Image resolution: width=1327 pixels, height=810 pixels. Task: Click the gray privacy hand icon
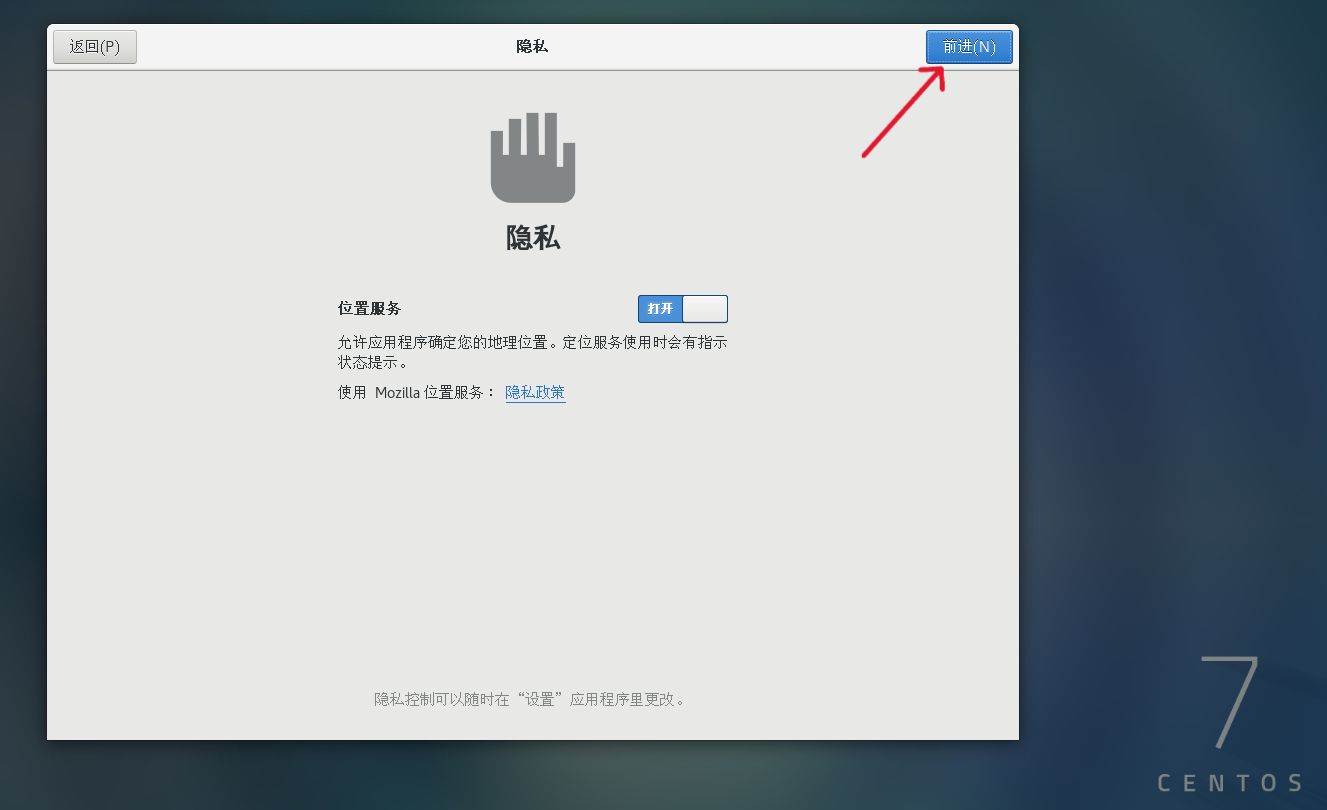533,158
